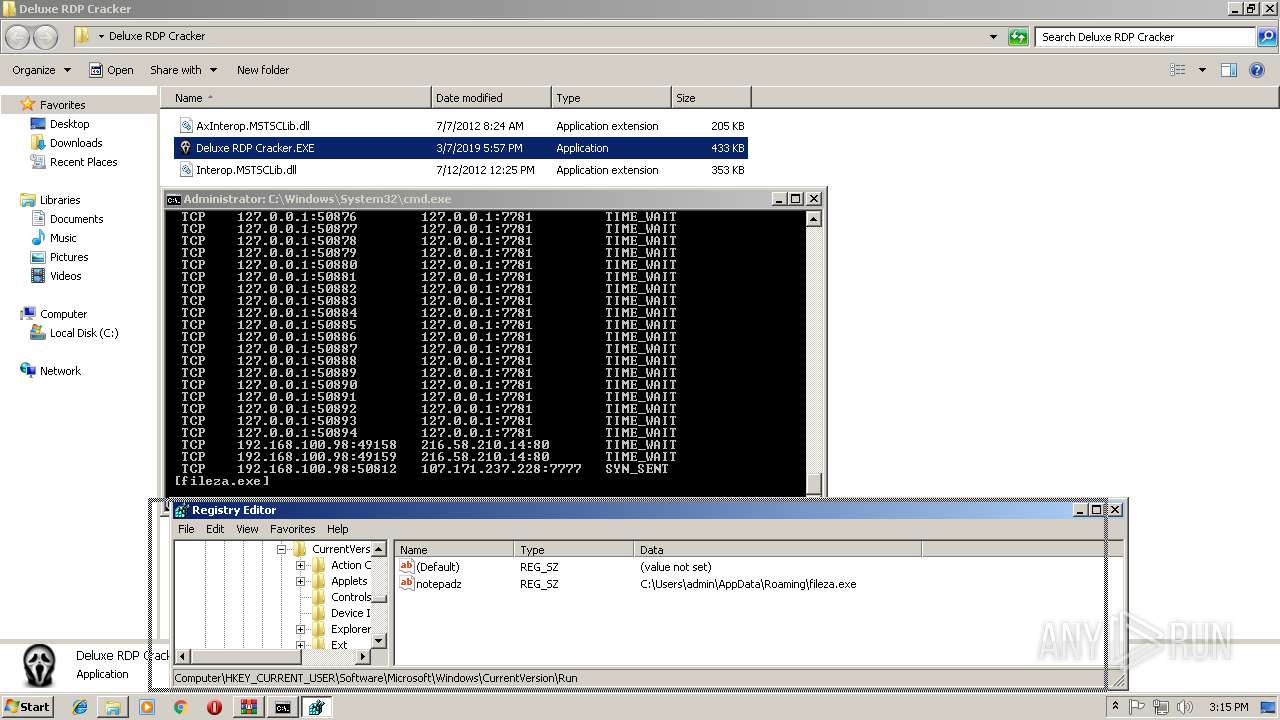Open Windows Explorer folder icon in taskbar
Image resolution: width=1280 pixels, height=720 pixels.
point(113,707)
